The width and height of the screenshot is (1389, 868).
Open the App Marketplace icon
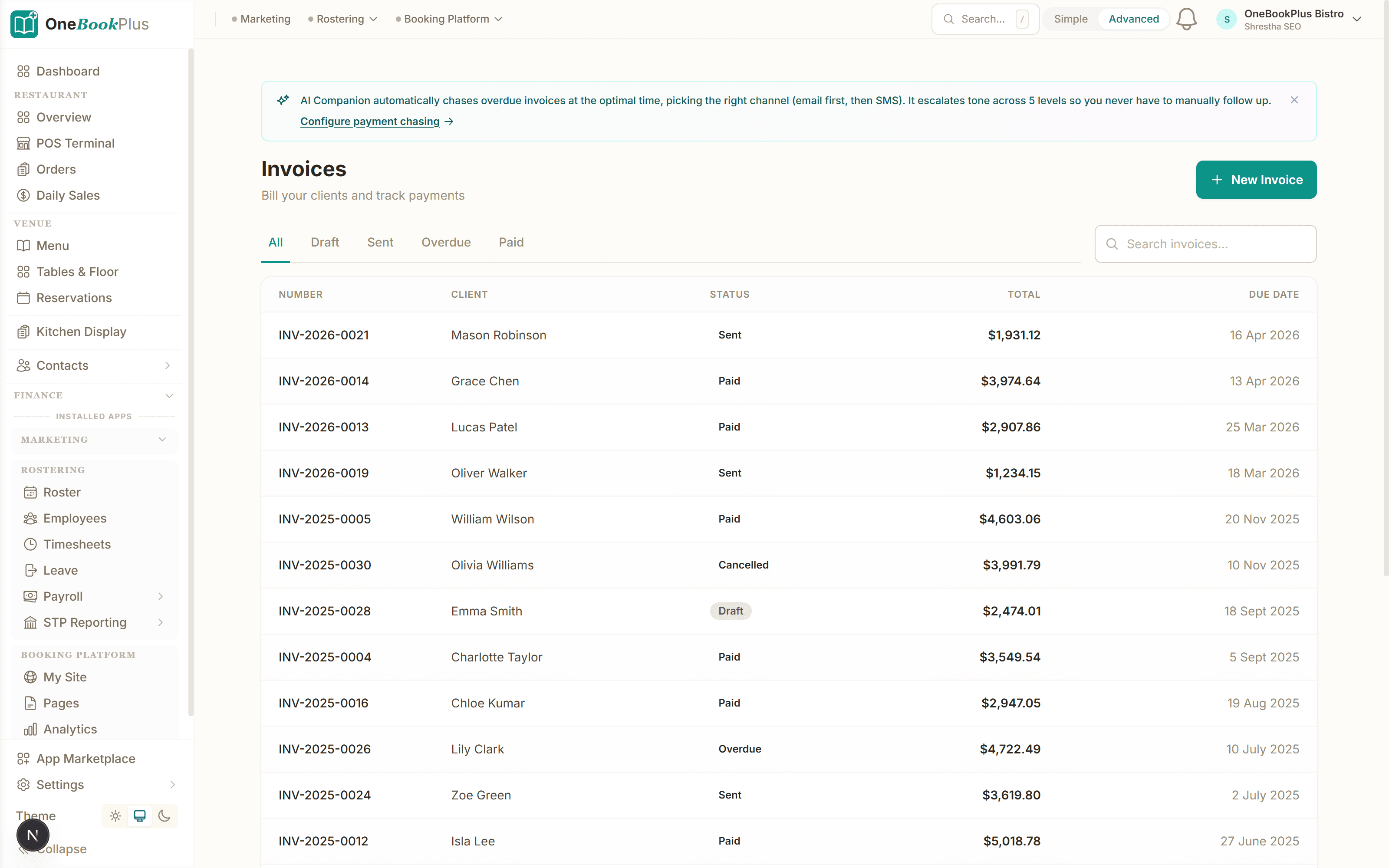coord(23,758)
